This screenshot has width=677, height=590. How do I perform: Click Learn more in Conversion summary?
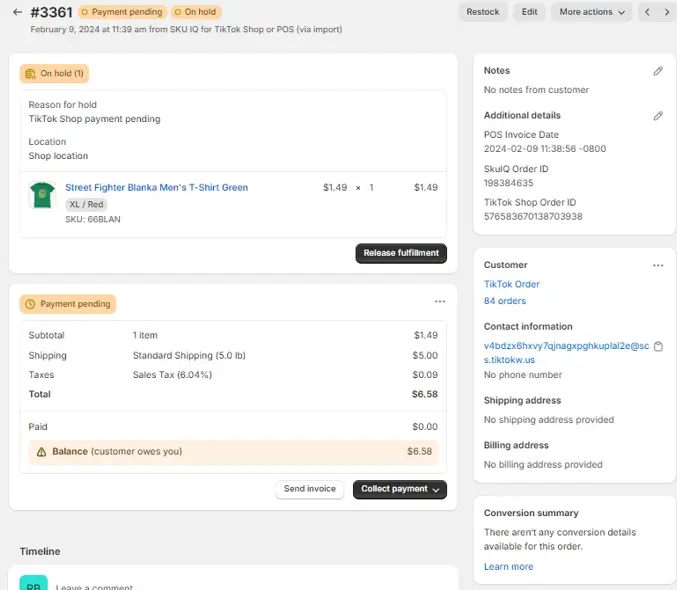pos(508,567)
